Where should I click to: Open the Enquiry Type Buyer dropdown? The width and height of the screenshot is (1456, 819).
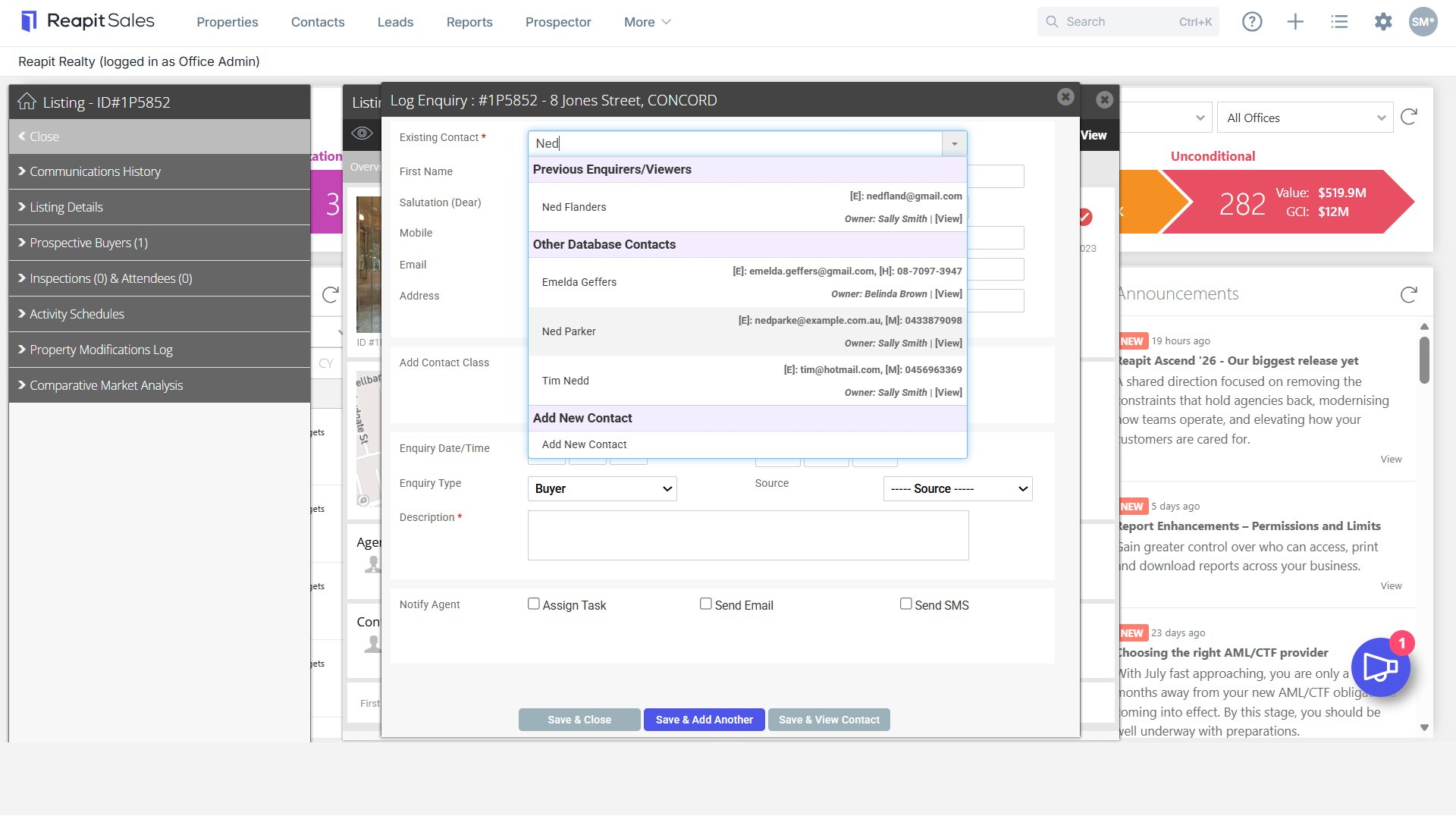coord(602,489)
